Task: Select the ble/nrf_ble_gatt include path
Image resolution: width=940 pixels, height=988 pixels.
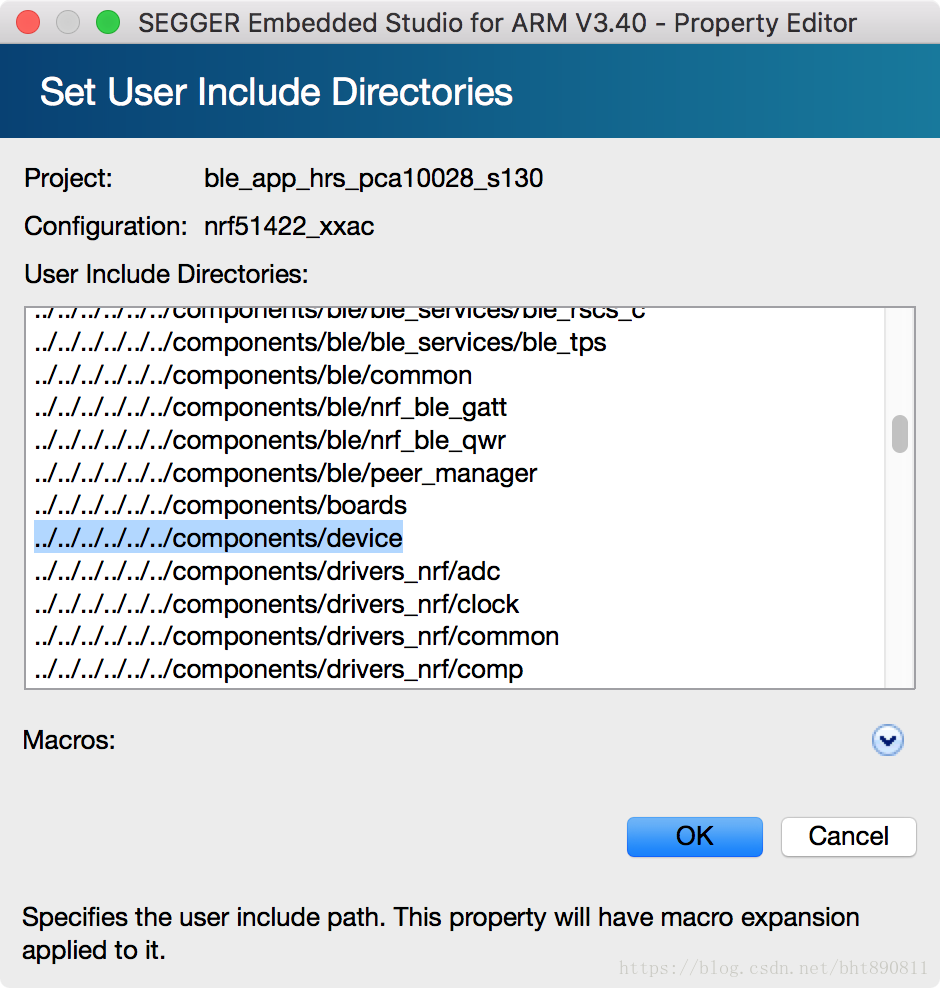Action: (x=270, y=407)
